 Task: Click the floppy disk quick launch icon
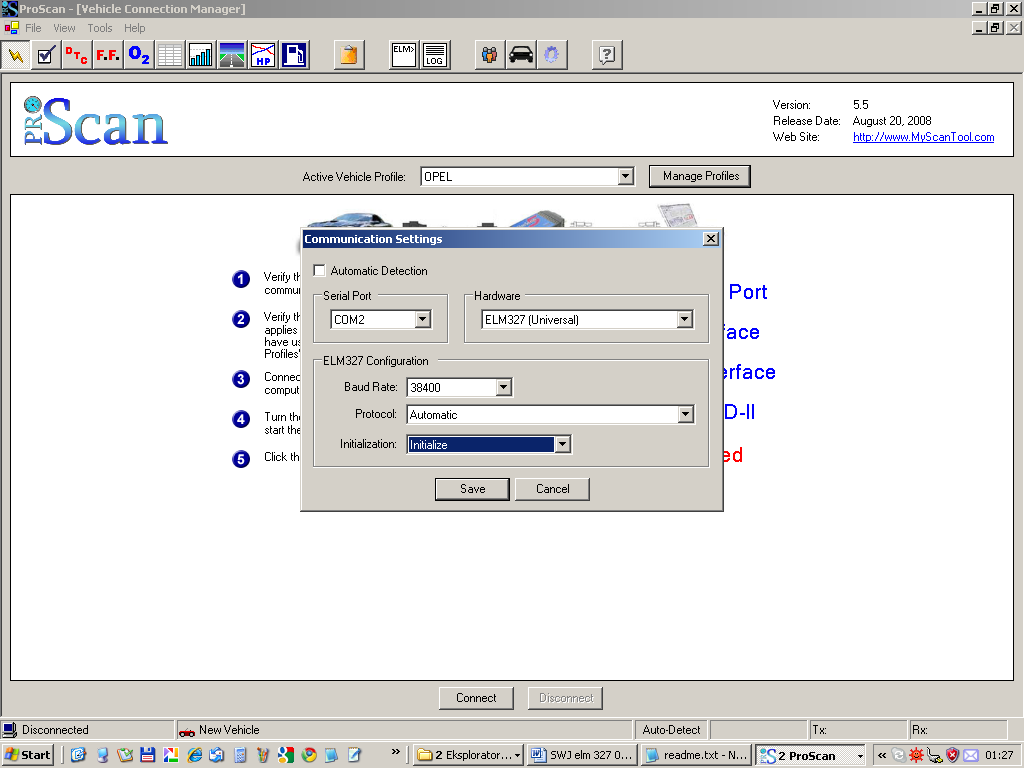[x=148, y=755]
